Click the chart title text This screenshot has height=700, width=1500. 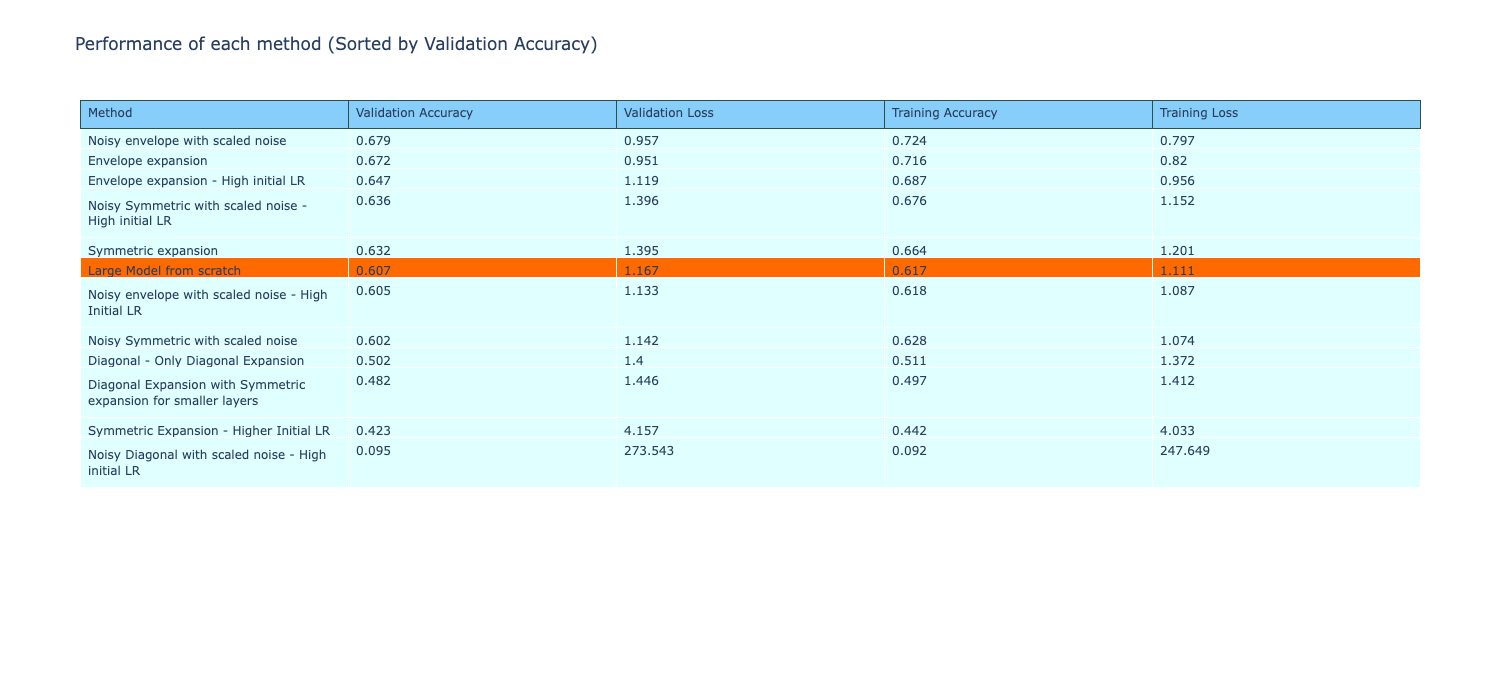click(x=336, y=44)
